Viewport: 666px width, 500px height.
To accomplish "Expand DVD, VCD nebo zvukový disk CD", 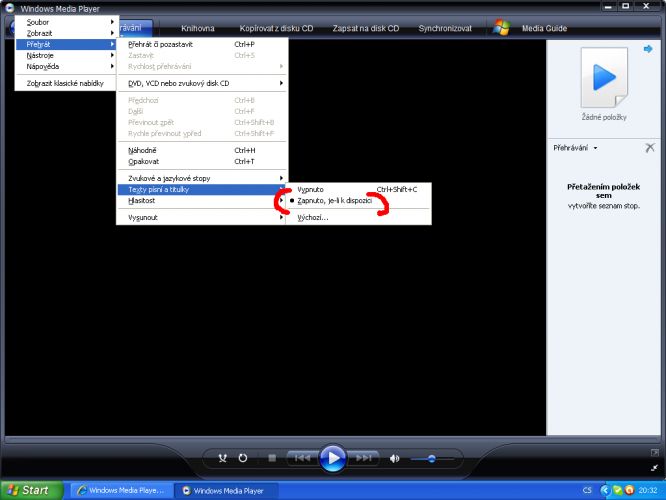I will tap(202, 83).
